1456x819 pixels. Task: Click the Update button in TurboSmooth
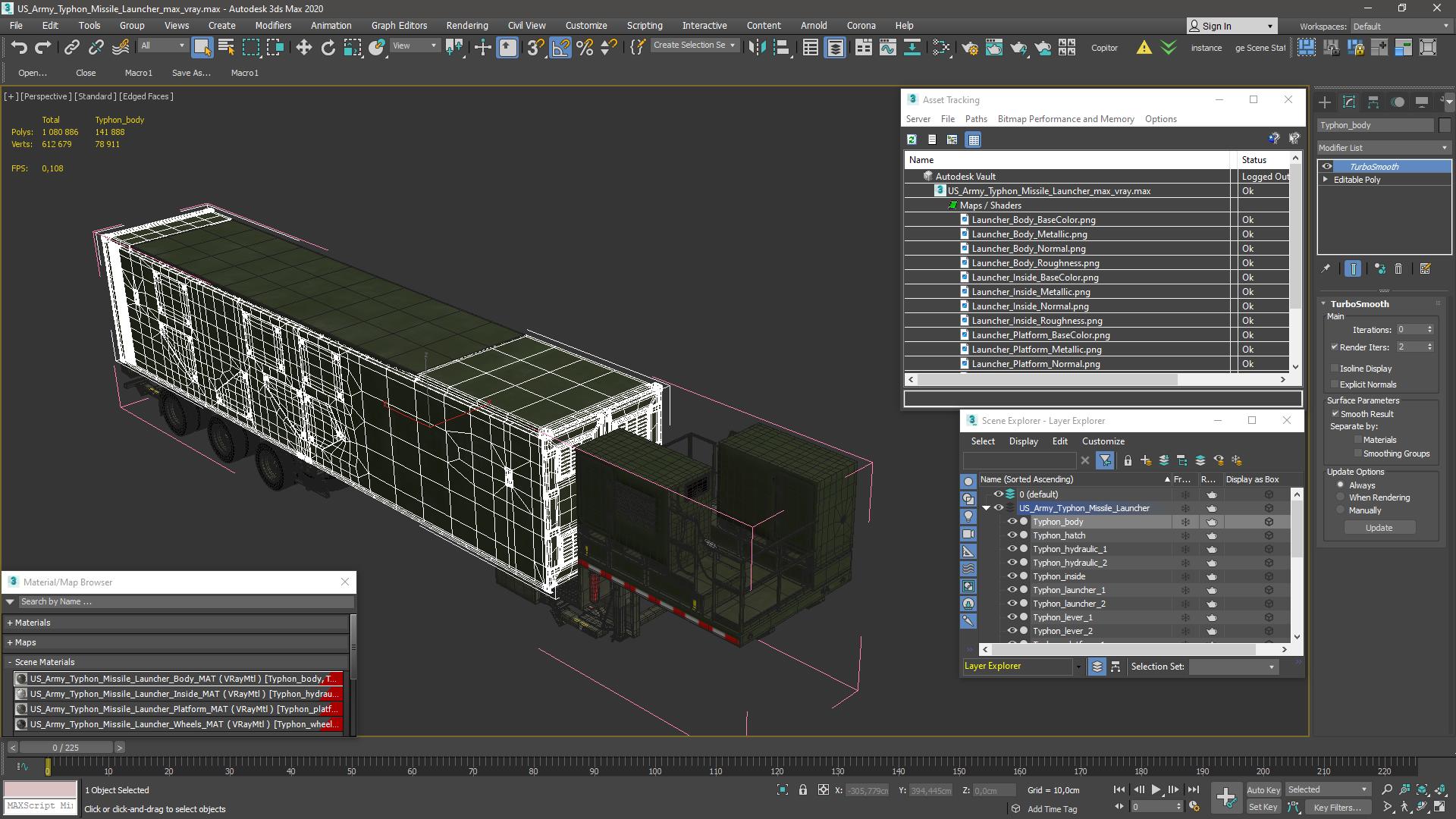tap(1379, 528)
